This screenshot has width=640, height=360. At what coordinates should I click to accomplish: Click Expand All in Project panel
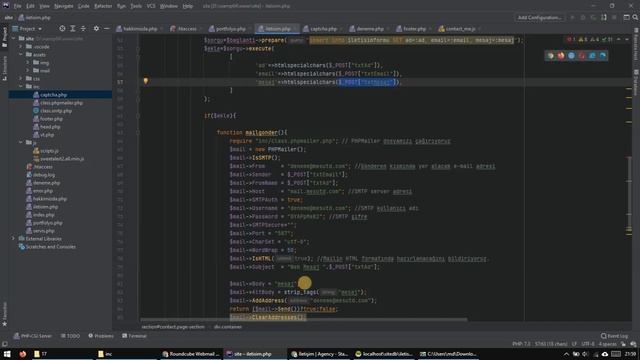tap(73, 29)
